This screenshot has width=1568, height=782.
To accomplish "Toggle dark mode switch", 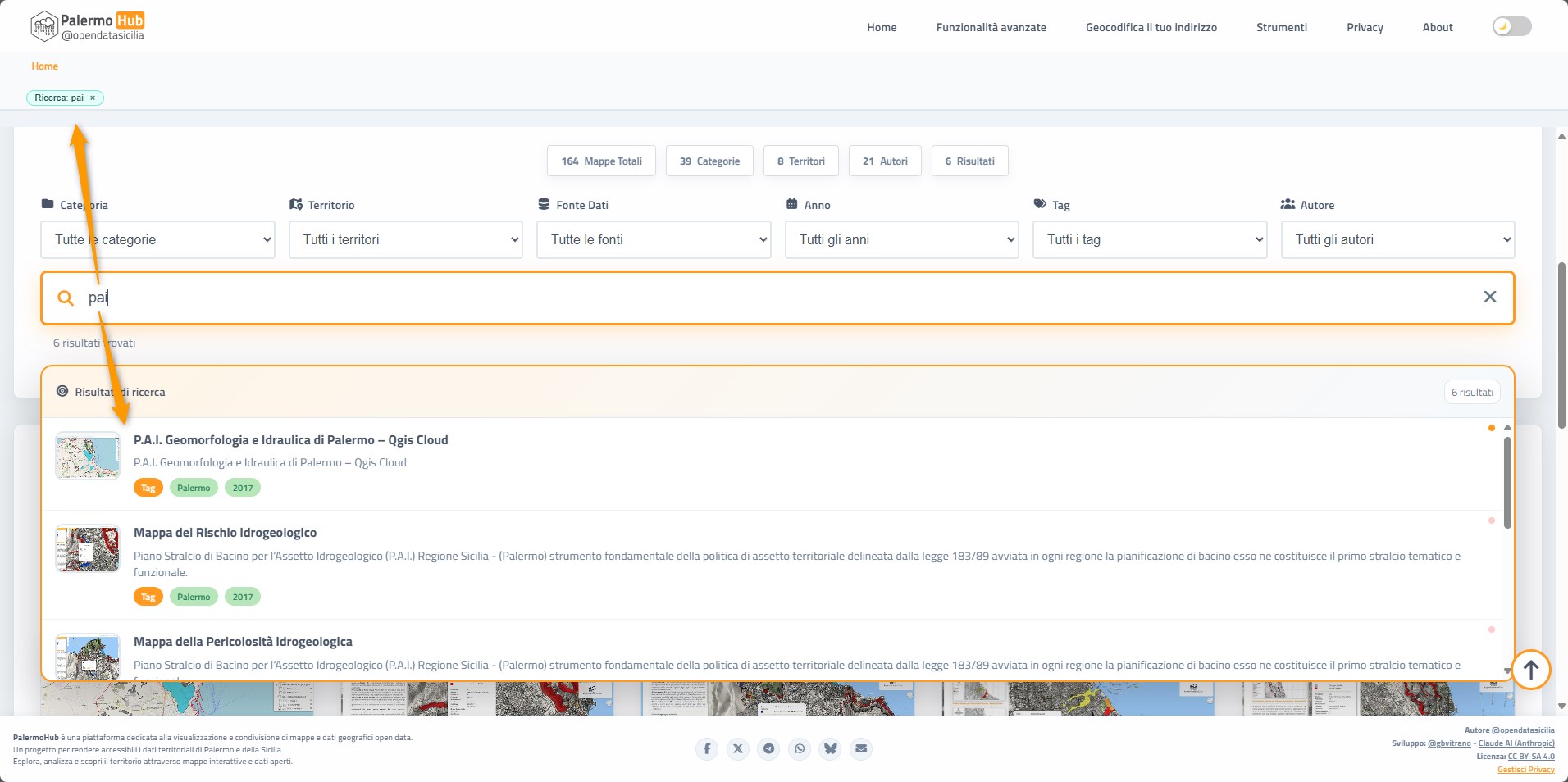I will (x=1511, y=27).
